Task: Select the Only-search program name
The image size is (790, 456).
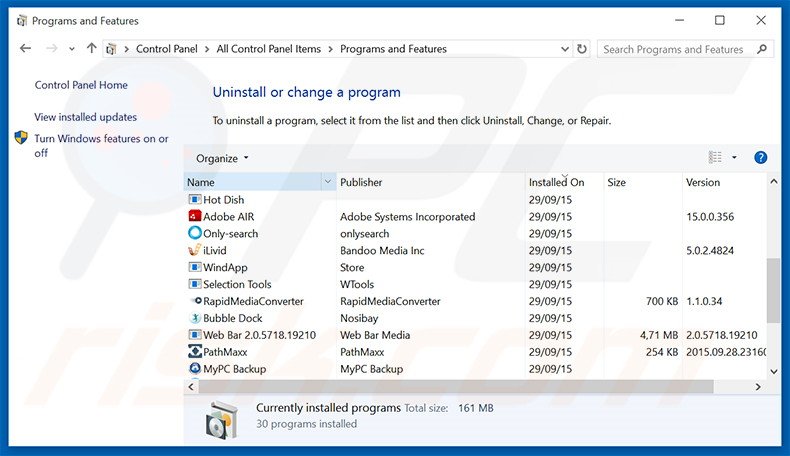Action: point(230,233)
